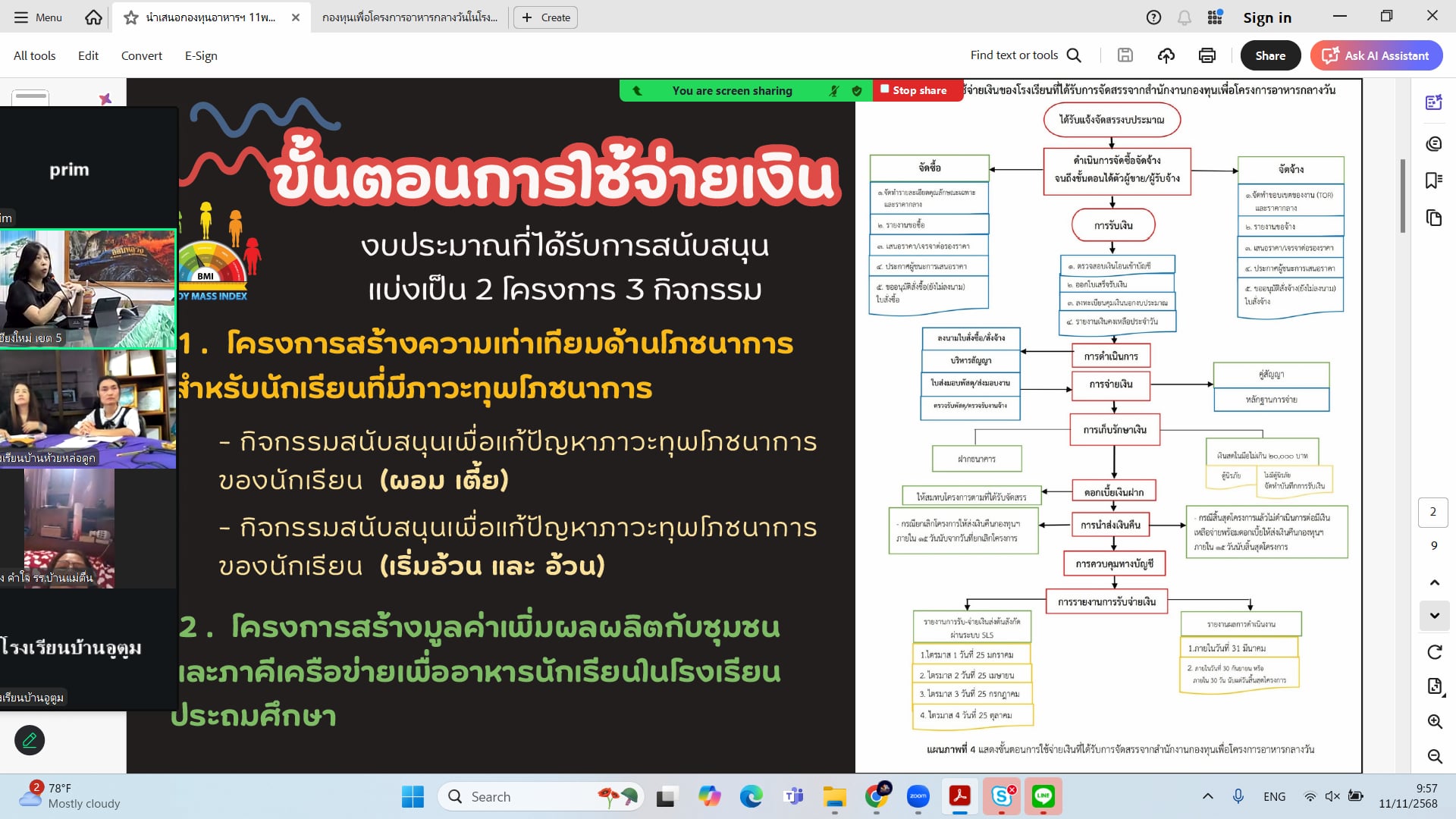Print the PDF file
This screenshot has height=819, width=1456.
coord(1207,55)
